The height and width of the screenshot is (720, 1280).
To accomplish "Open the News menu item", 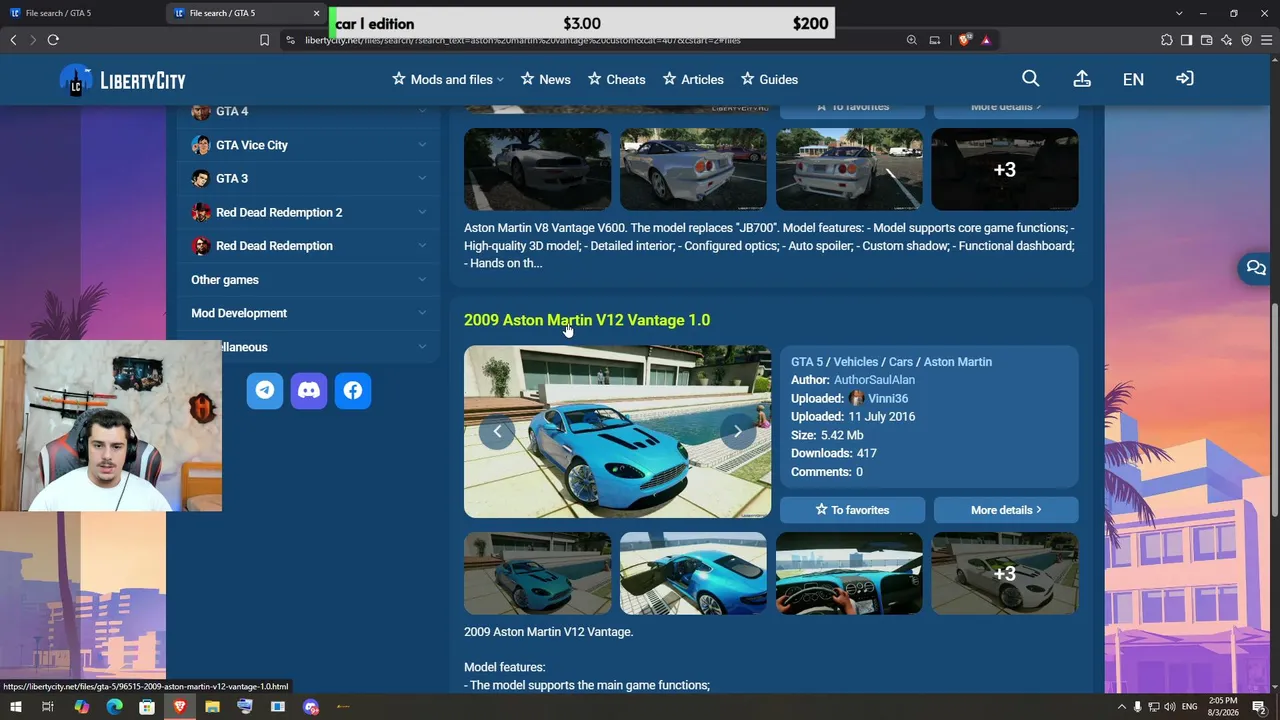I will tap(545, 79).
